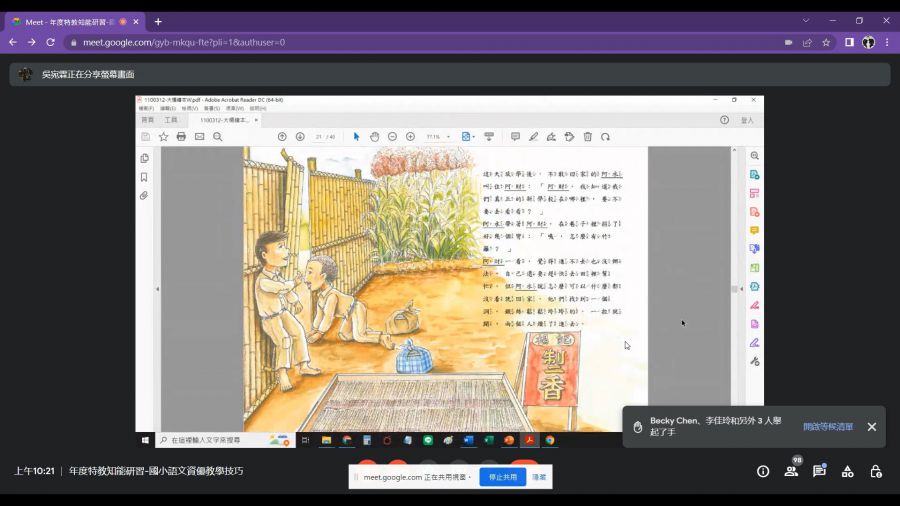The height and width of the screenshot is (506, 900).
Task: Select the hand pan tool in Acrobat
Action: [374, 137]
